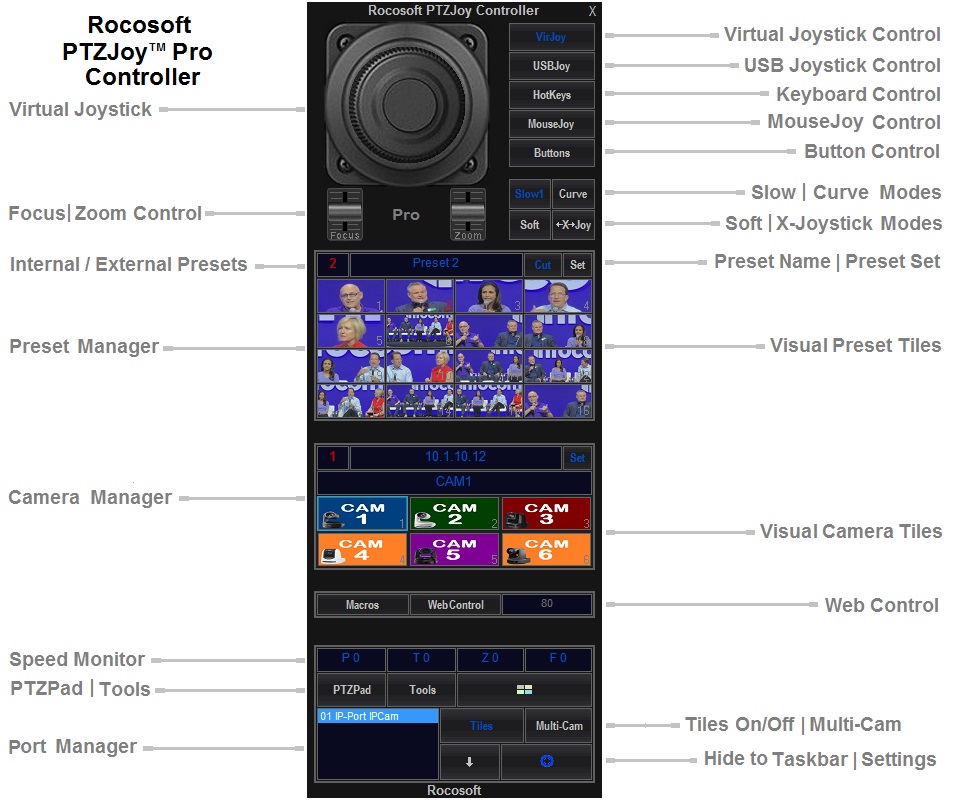Click the WebControl button
The width and height of the screenshot is (960, 800).
[x=455, y=605]
